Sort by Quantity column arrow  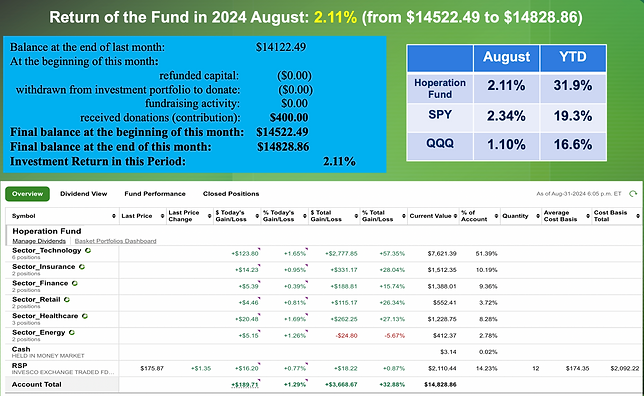pos(538,216)
